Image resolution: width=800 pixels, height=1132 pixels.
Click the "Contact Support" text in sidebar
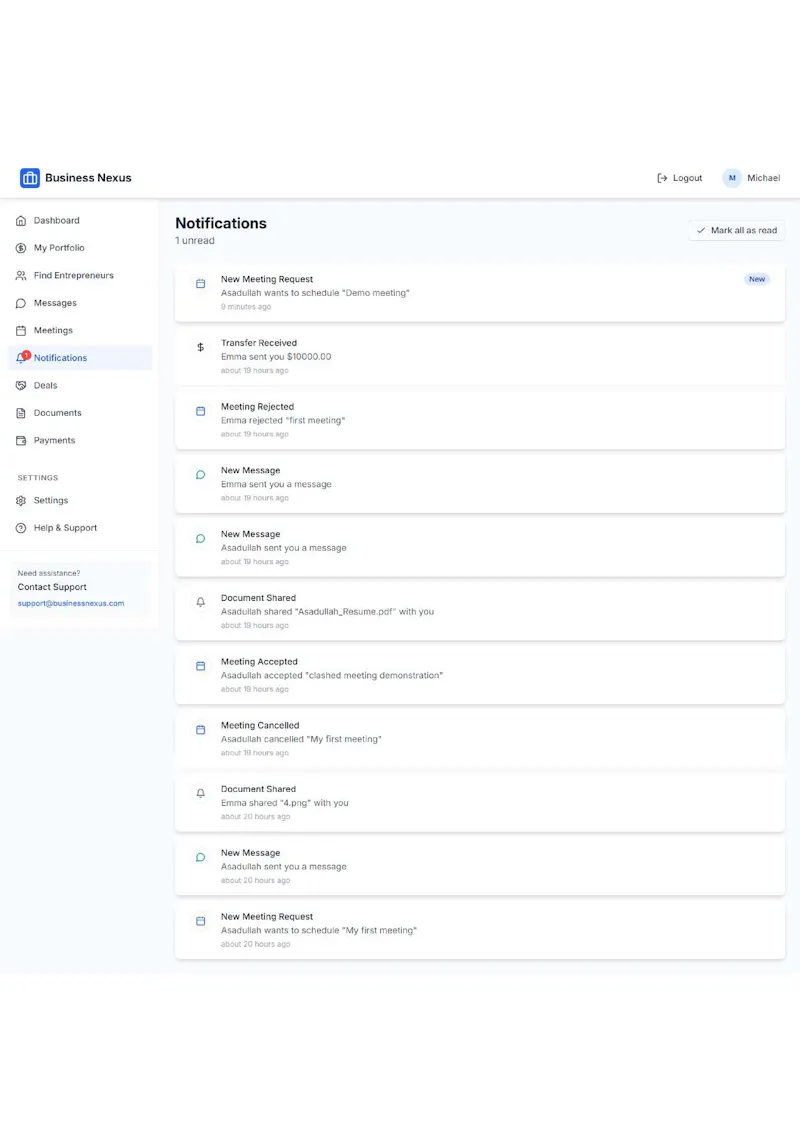pos(52,587)
